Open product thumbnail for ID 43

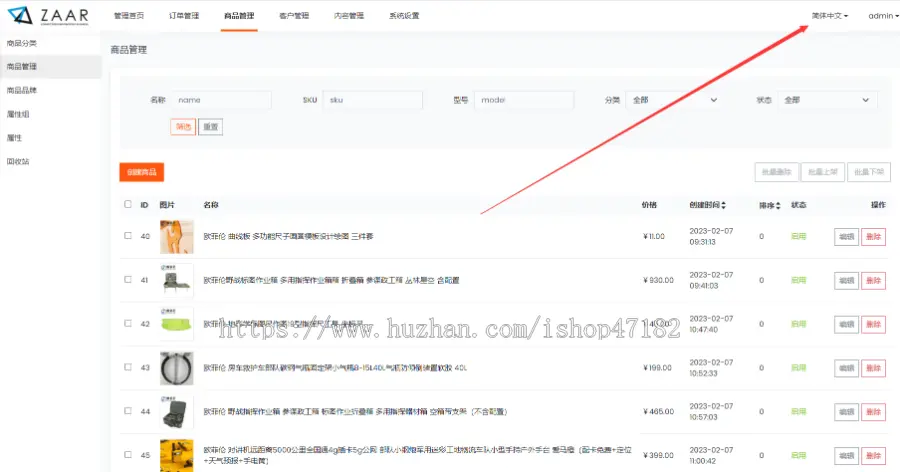click(176, 368)
